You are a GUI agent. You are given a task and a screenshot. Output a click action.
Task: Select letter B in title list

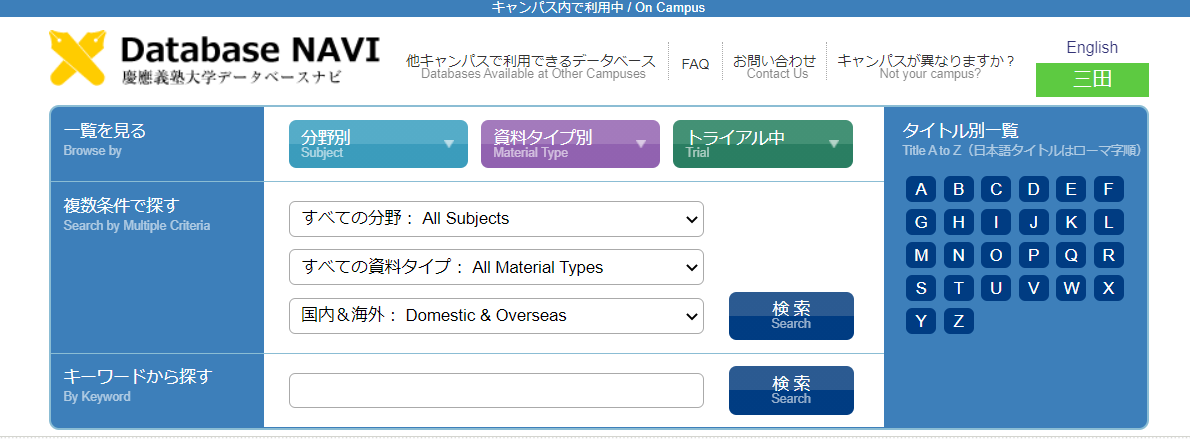click(959, 190)
